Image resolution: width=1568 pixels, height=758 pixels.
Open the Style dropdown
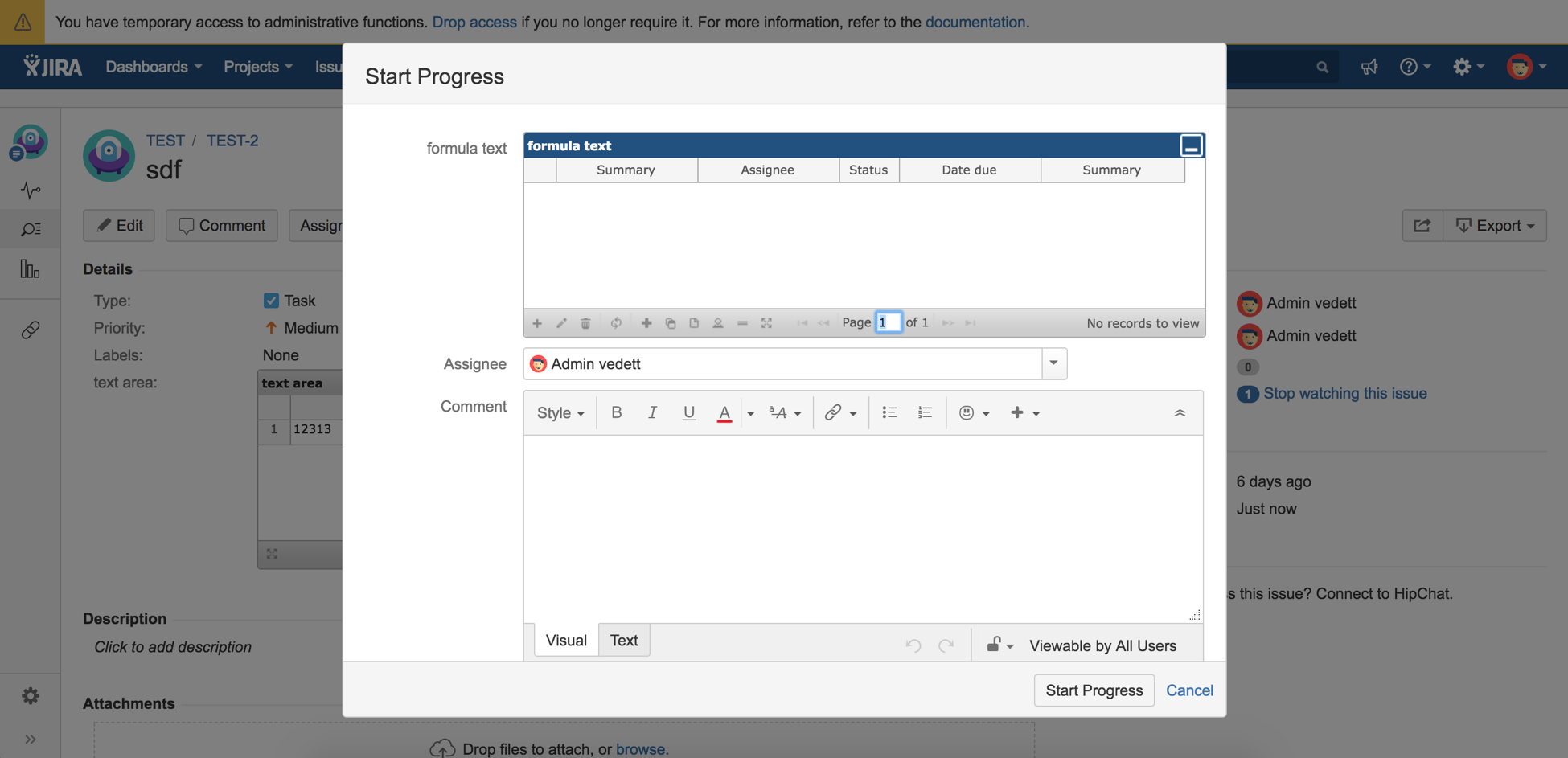560,412
